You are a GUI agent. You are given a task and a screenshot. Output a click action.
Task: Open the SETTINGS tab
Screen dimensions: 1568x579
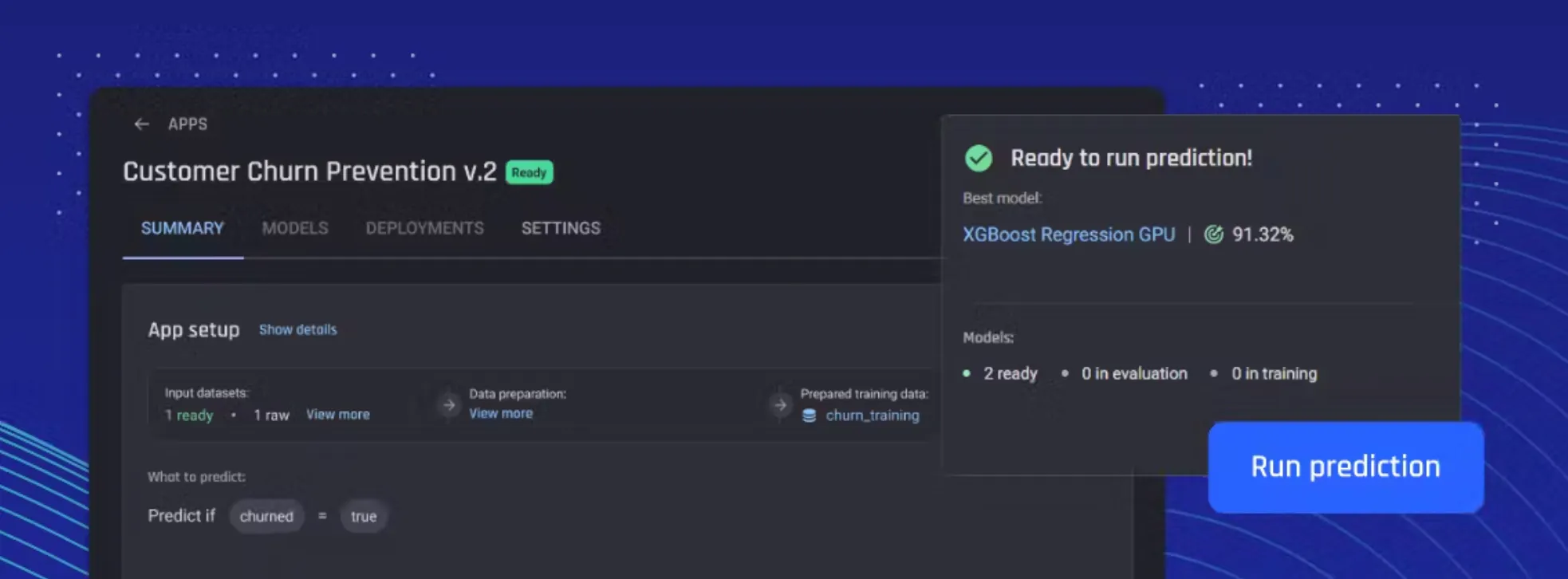tap(561, 228)
